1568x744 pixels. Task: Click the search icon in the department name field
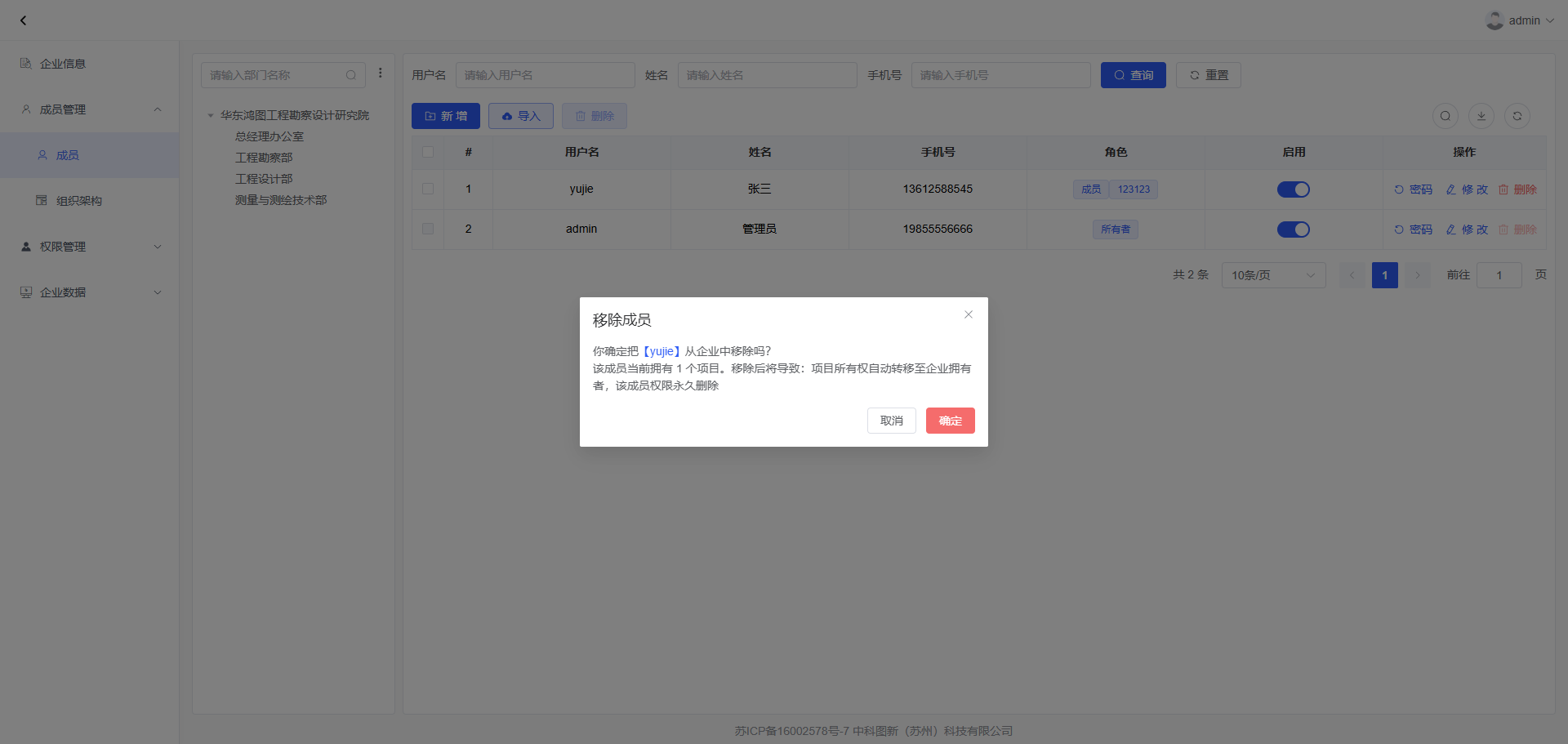click(351, 75)
